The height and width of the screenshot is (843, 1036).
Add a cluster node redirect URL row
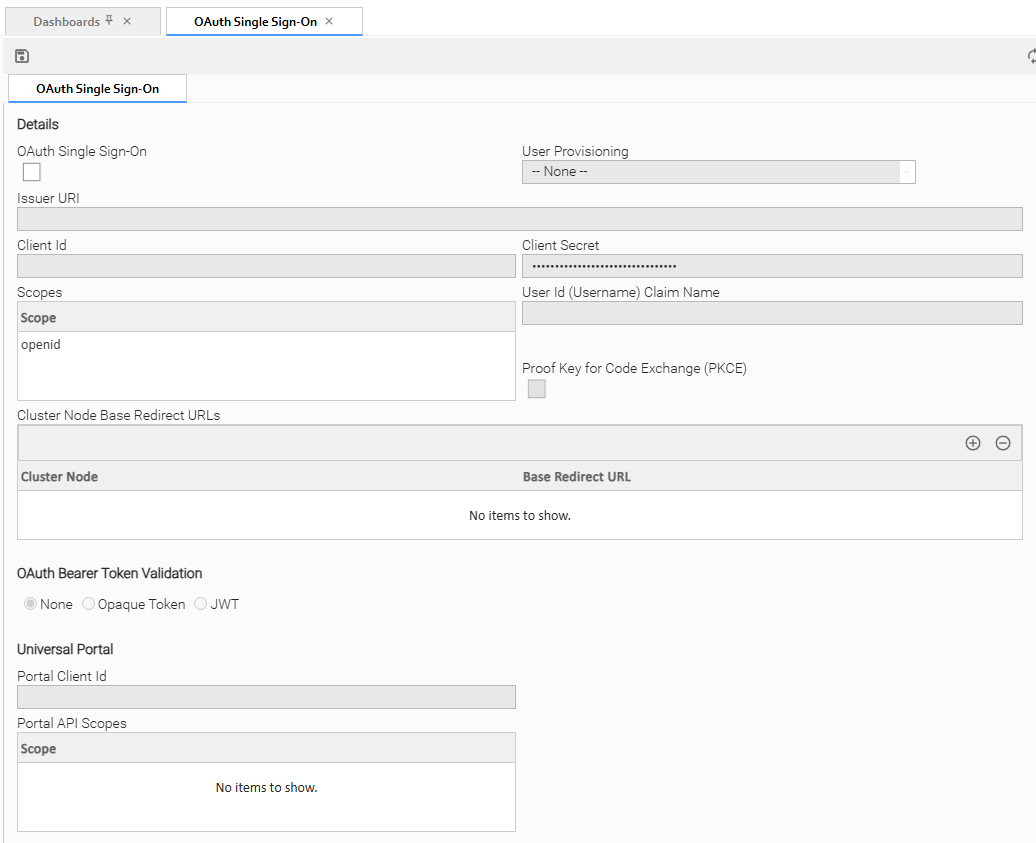pyautogui.click(x=972, y=443)
